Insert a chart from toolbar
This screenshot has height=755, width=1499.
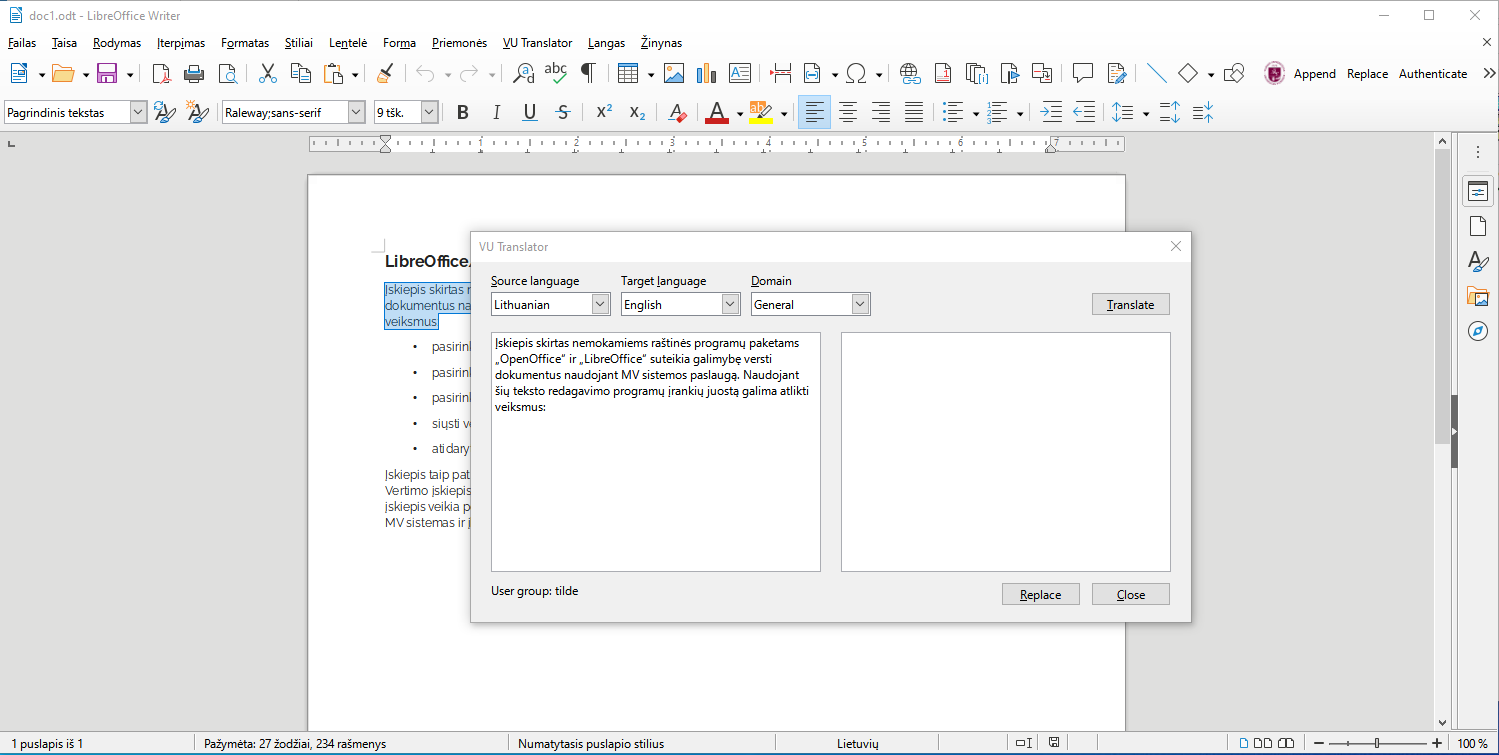coord(707,73)
